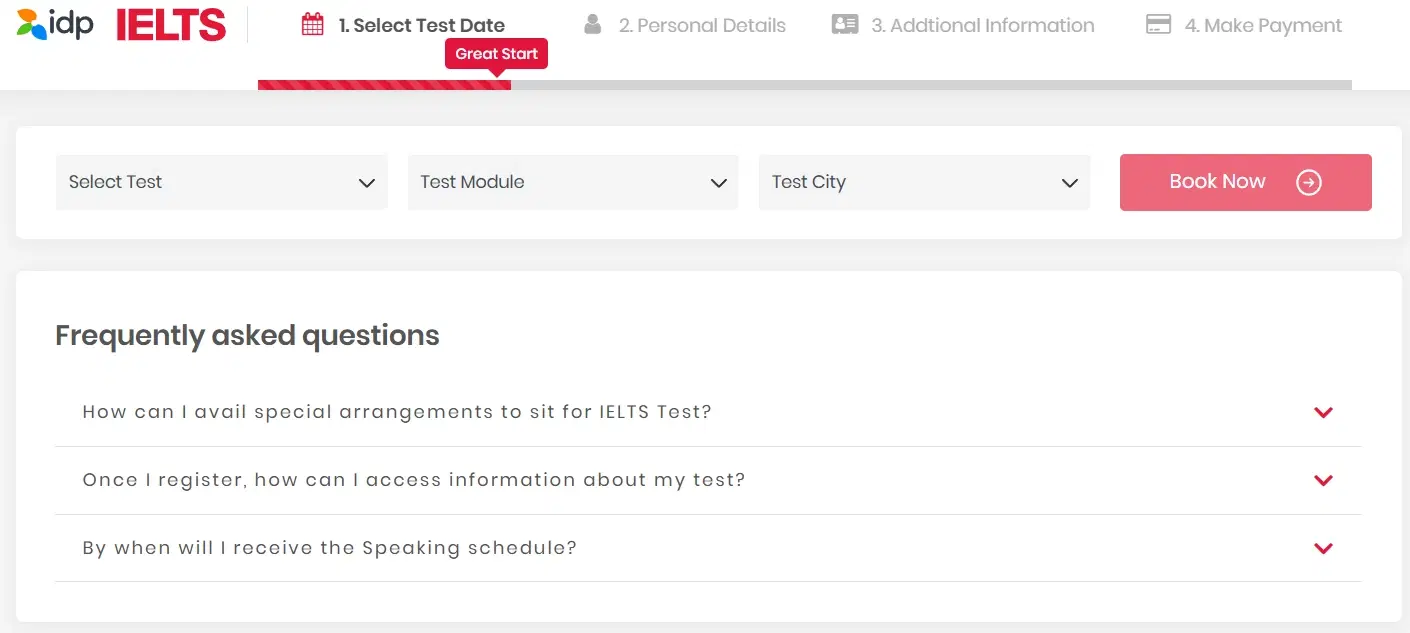Select the Additional Information step label

[x=980, y=25]
